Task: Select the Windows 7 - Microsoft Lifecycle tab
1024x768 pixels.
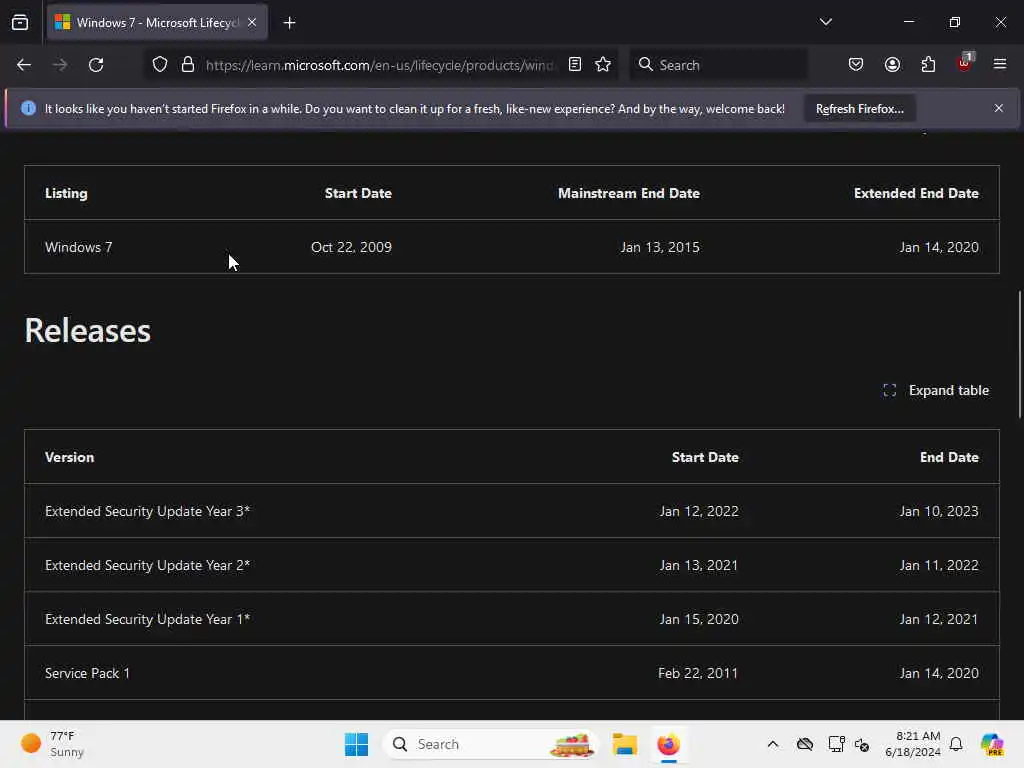Action: tap(157, 22)
